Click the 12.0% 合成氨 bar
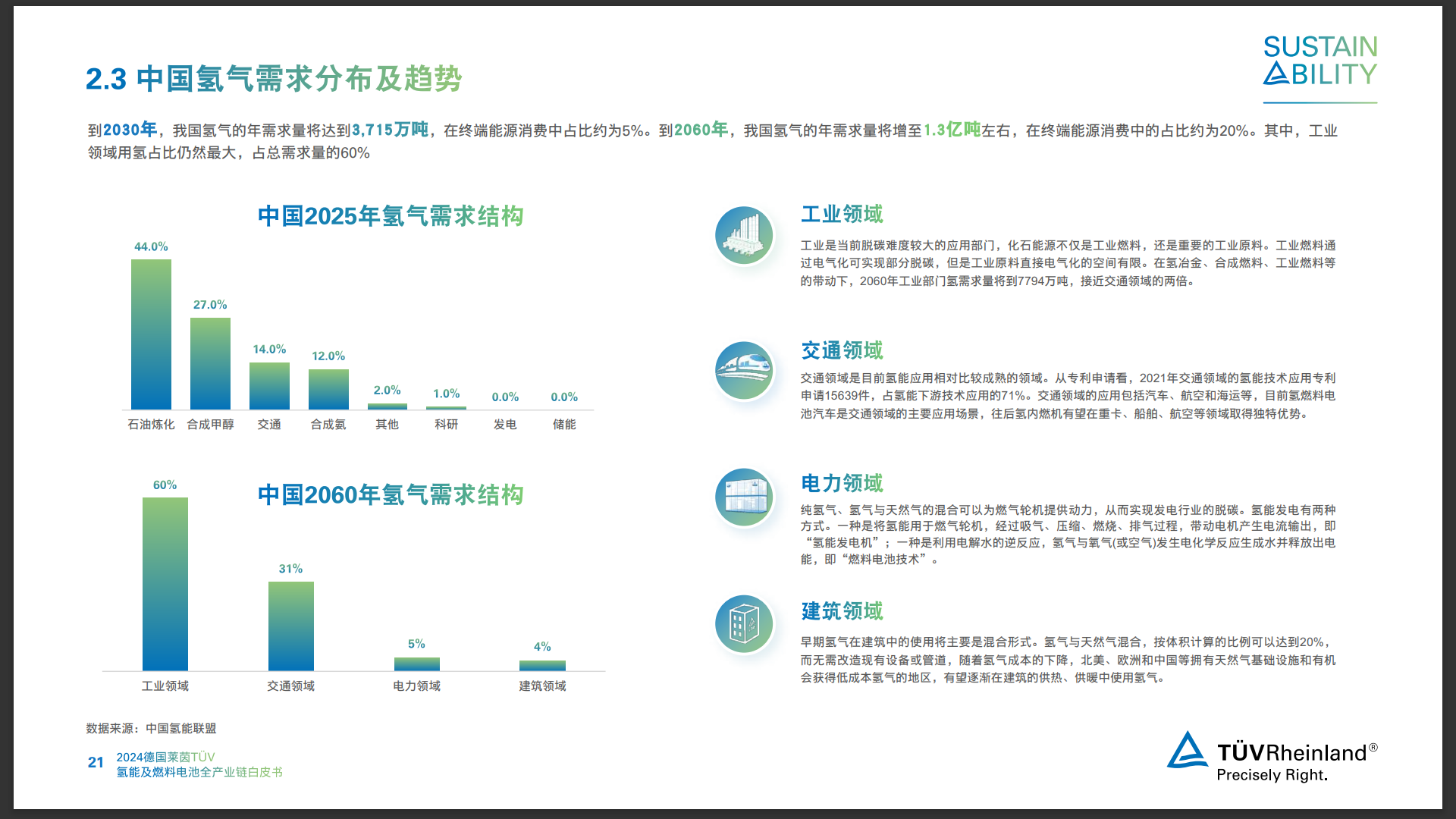 tap(328, 389)
